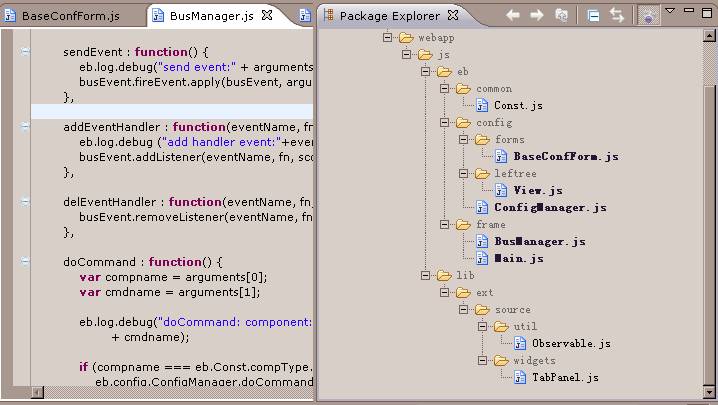Fold the delEventHandler function in editor gutter

pos(25,202)
